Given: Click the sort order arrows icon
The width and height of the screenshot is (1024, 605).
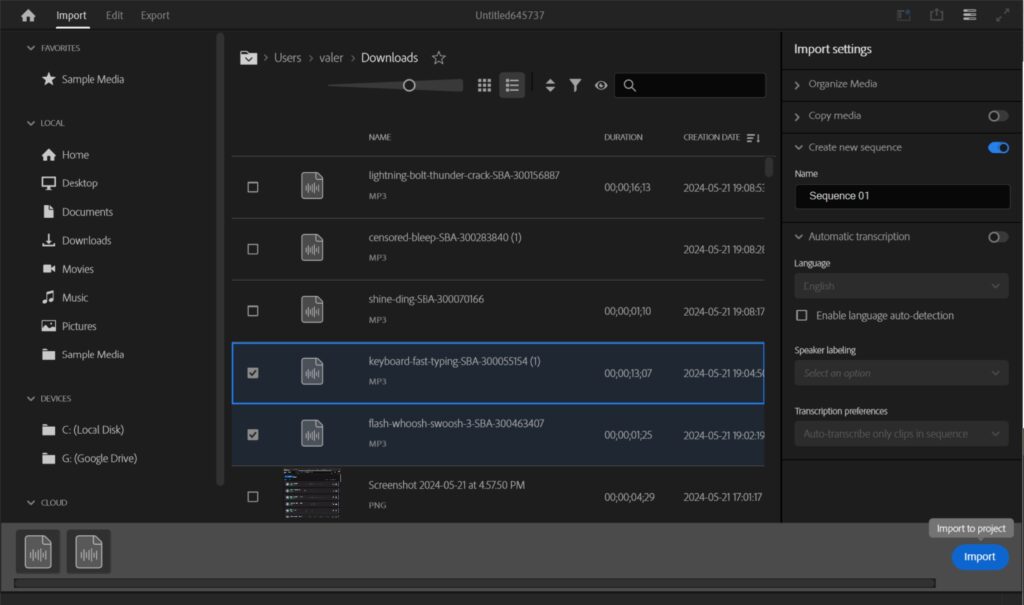Looking at the screenshot, I should 550,86.
